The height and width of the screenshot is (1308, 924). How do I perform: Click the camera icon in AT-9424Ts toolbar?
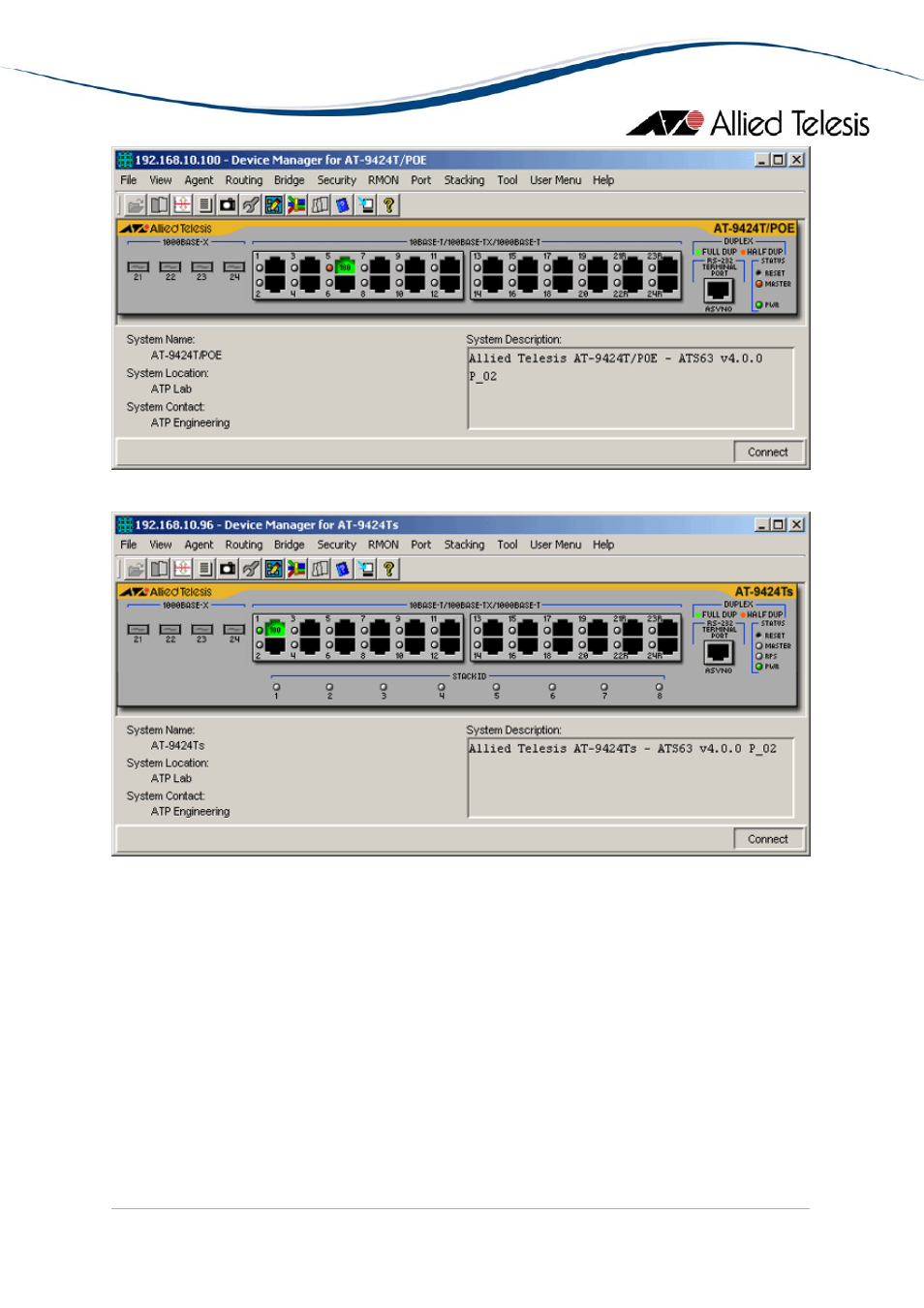point(228,569)
